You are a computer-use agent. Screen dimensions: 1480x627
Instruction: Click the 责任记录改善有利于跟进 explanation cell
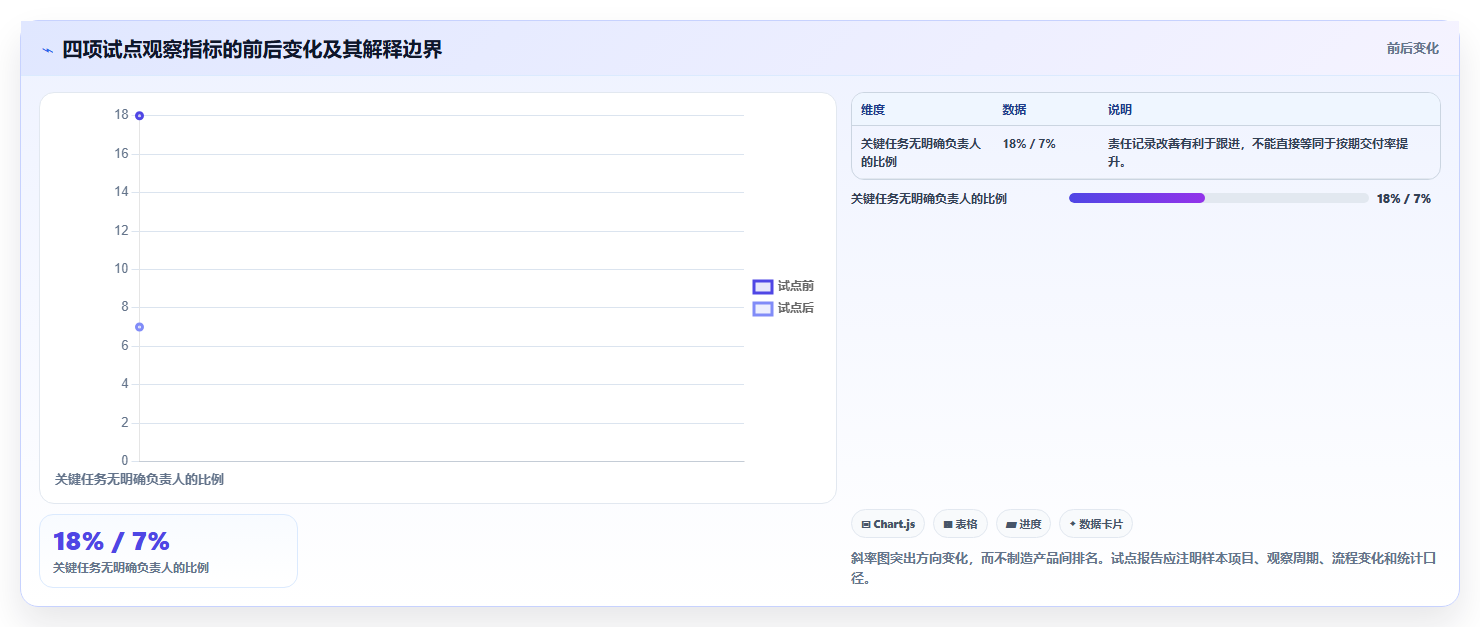(x=1258, y=152)
